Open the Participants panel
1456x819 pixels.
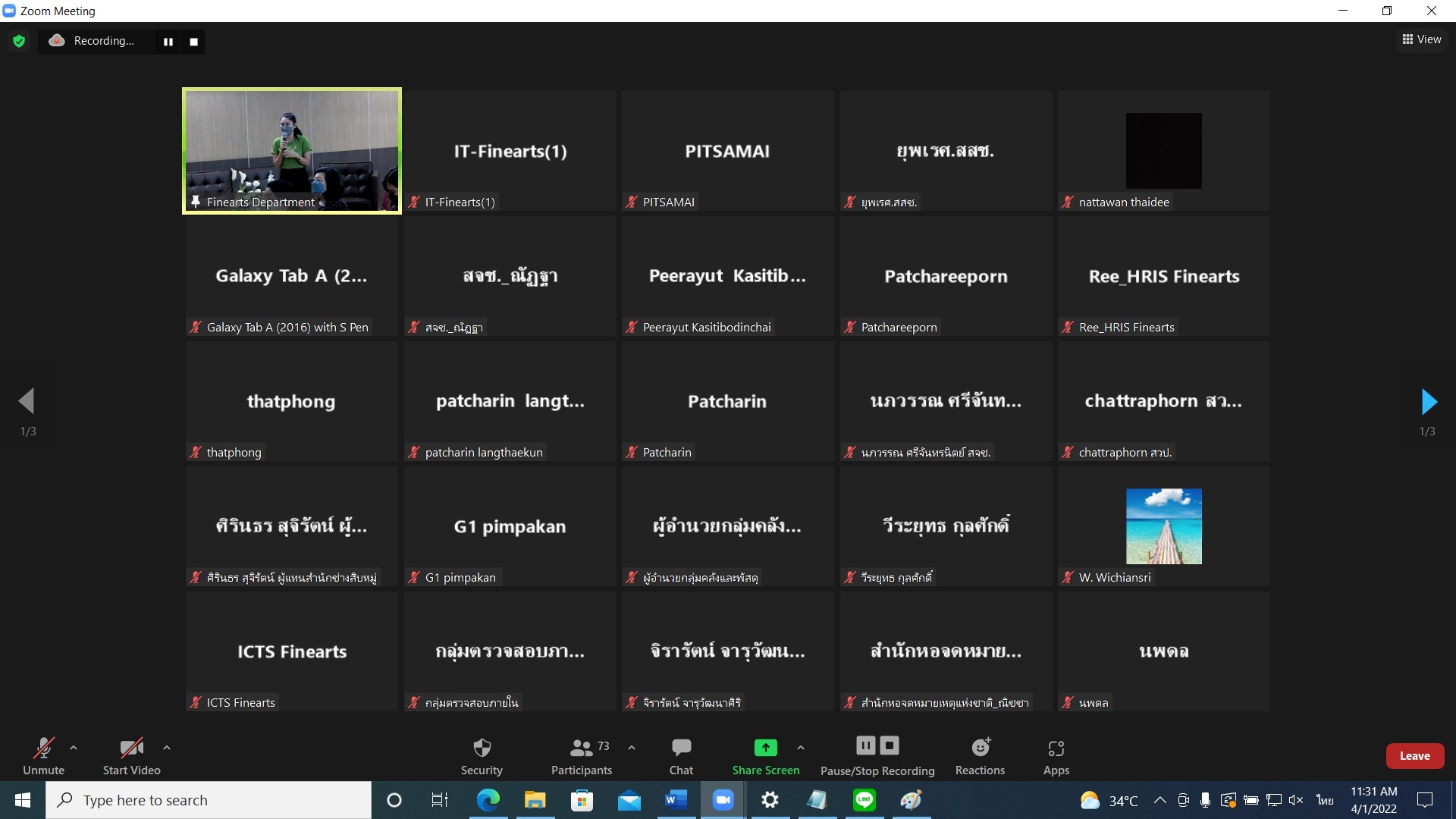point(582,748)
